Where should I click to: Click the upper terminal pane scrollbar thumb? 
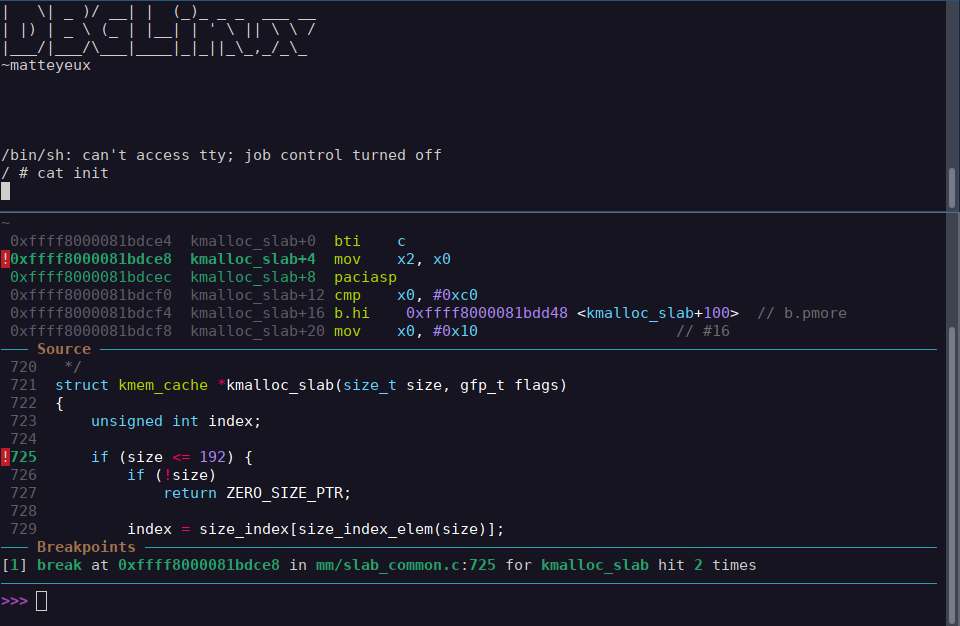[951, 186]
